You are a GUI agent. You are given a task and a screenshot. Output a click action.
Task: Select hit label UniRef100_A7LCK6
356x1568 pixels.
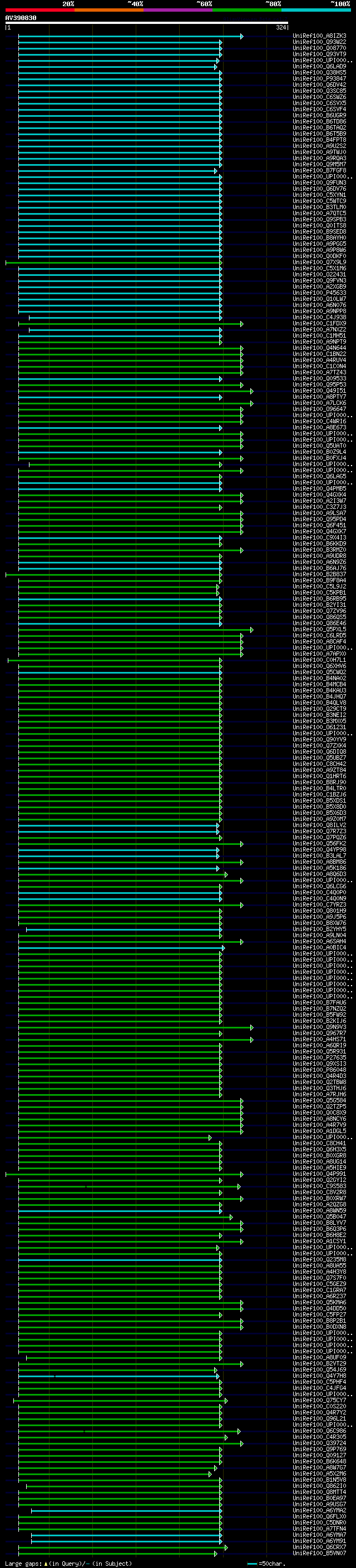(319, 403)
